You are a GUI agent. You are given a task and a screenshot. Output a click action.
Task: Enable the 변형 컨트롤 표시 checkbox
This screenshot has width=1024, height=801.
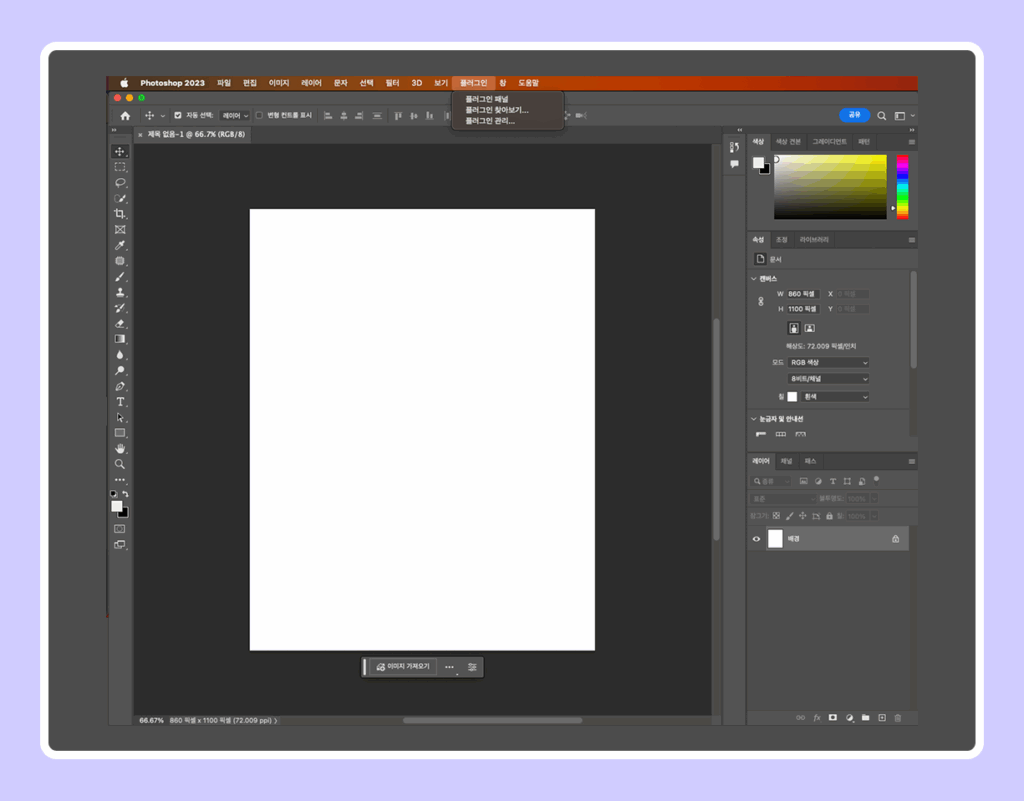(260, 115)
